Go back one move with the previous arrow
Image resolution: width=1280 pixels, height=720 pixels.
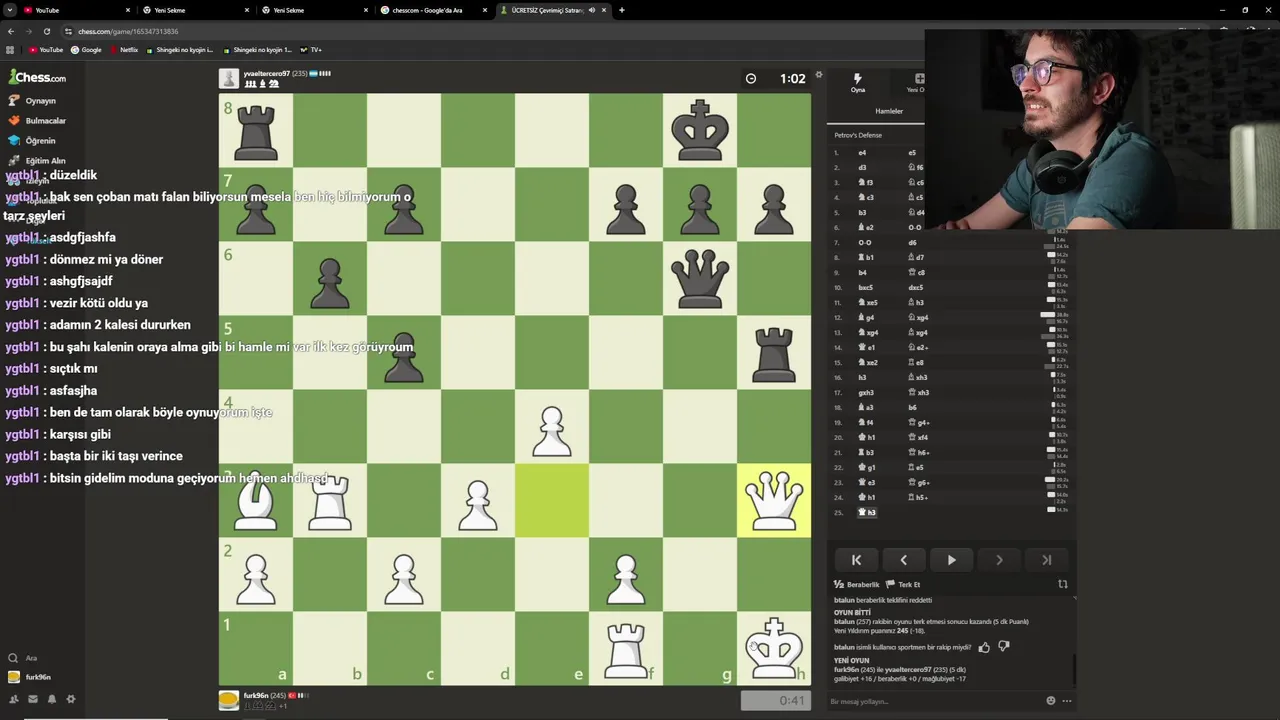903,560
